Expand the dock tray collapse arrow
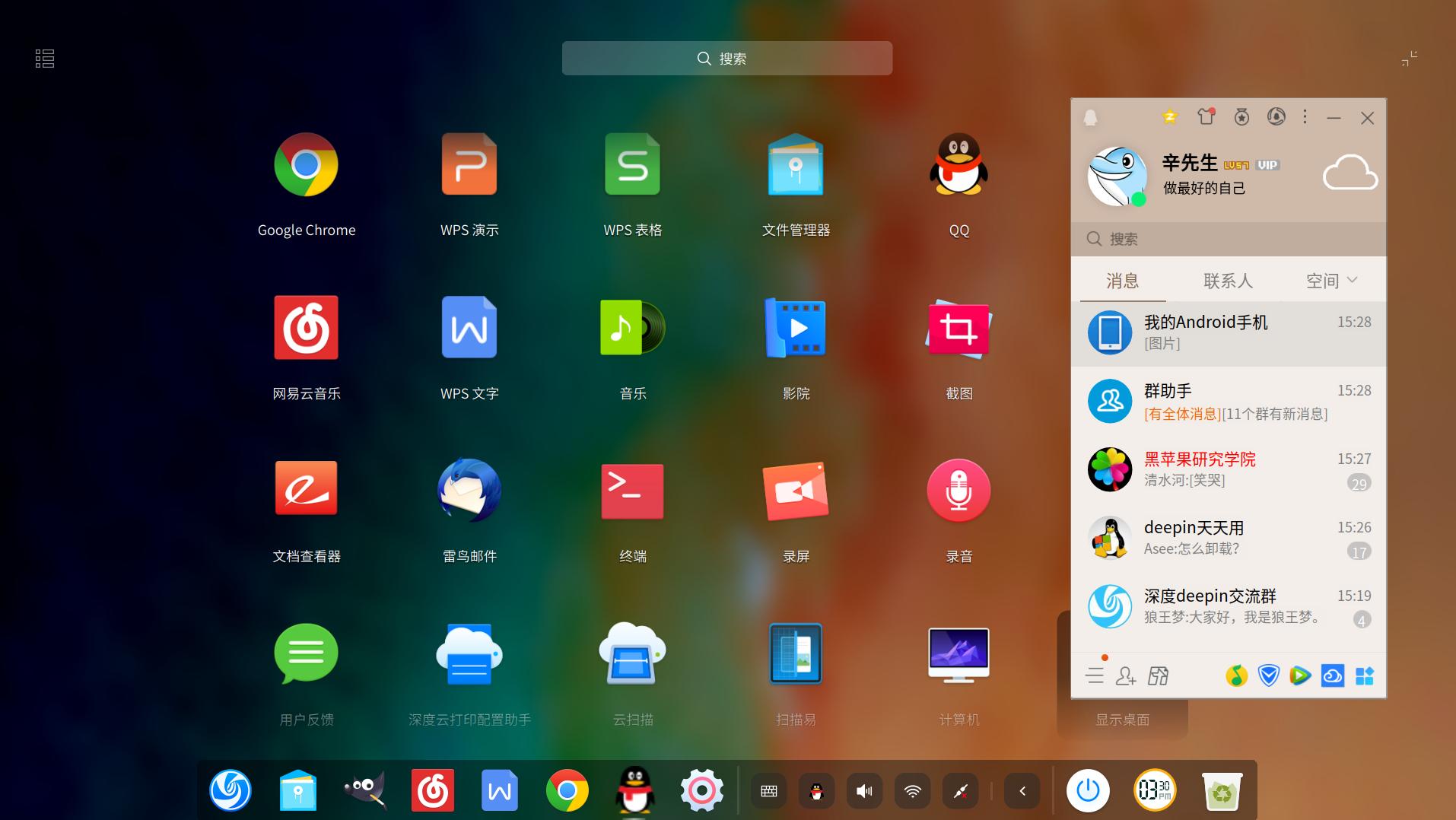Viewport: 1456px width, 820px height. [1022, 791]
